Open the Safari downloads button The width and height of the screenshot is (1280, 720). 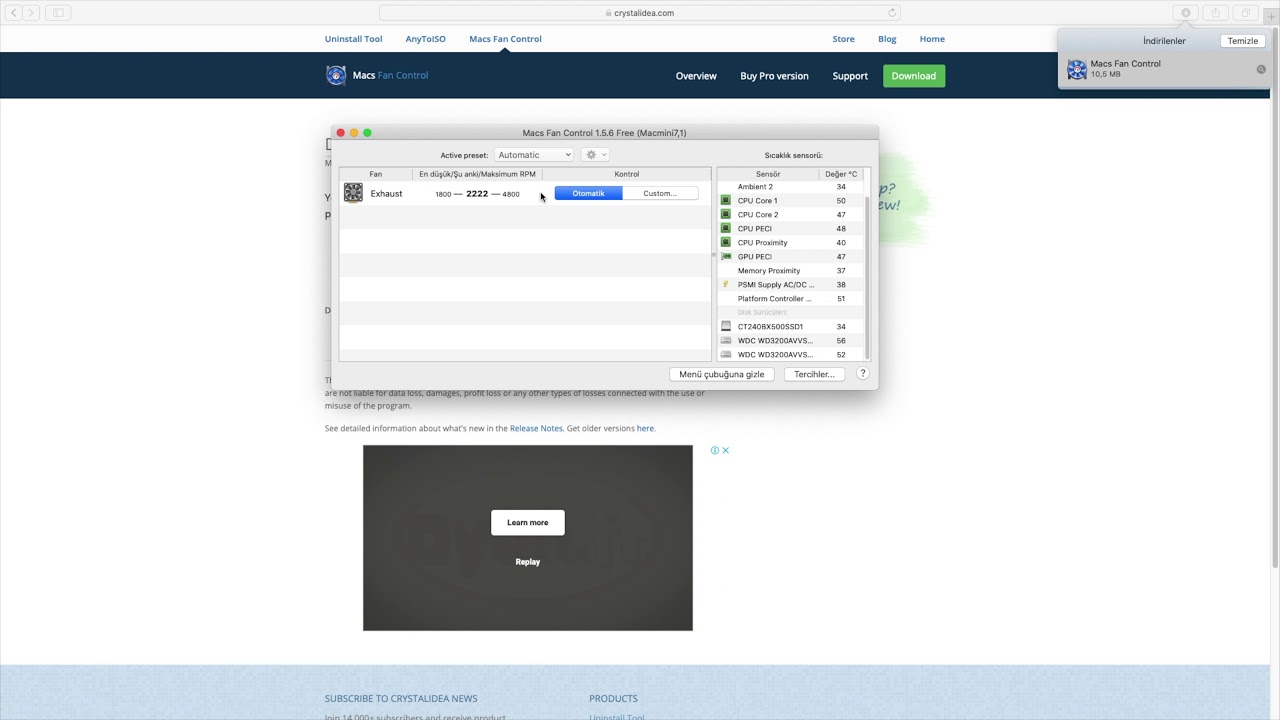1186,13
